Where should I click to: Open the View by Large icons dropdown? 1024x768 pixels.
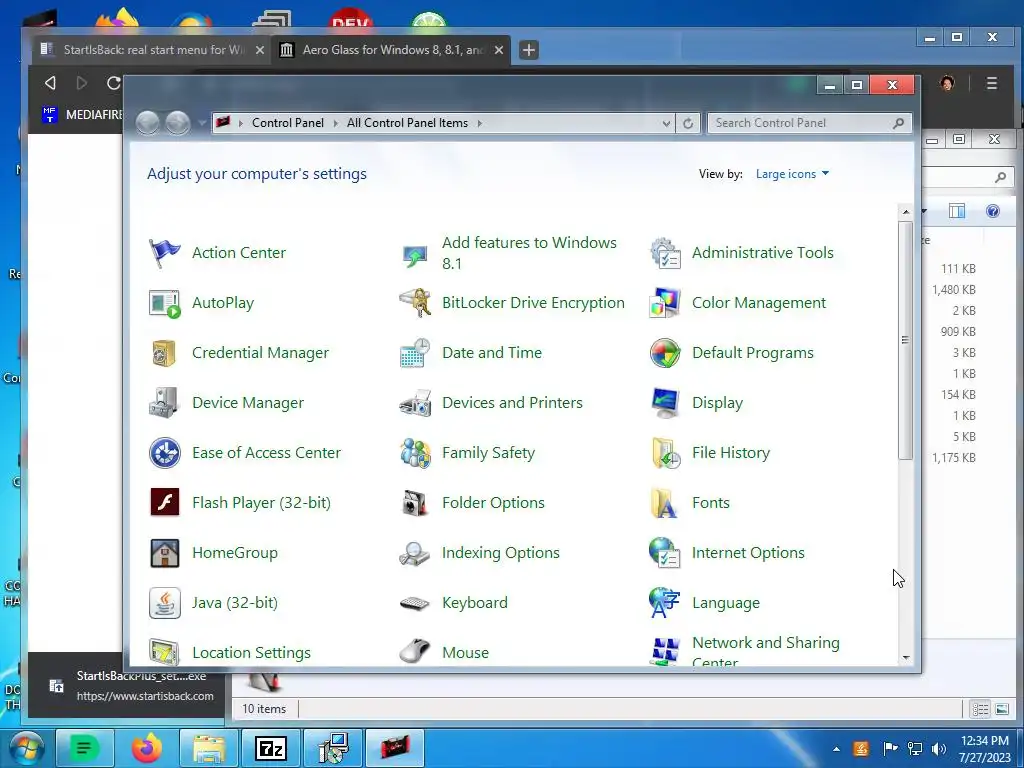(792, 174)
